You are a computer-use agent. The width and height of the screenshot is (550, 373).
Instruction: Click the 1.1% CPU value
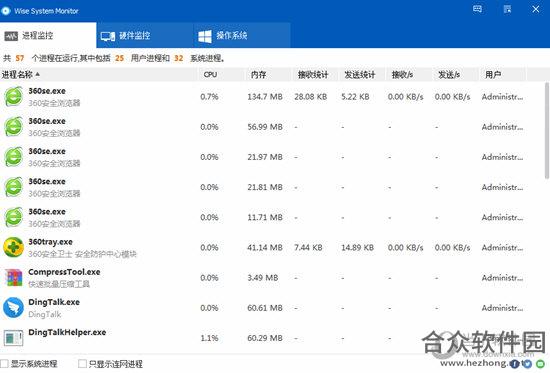[209, 338]
